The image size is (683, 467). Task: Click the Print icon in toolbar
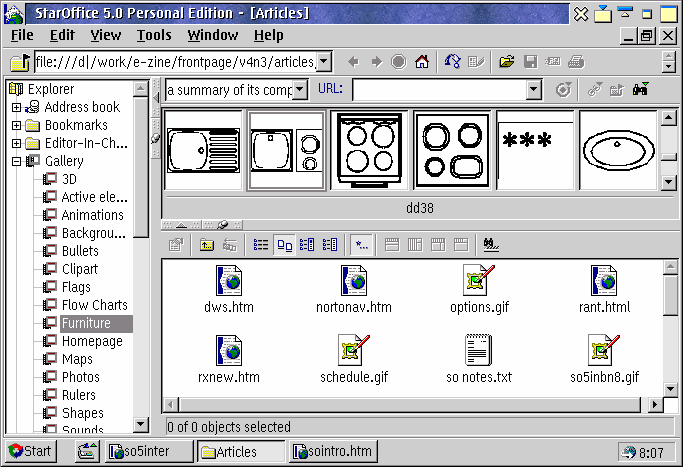pos(576,62)
